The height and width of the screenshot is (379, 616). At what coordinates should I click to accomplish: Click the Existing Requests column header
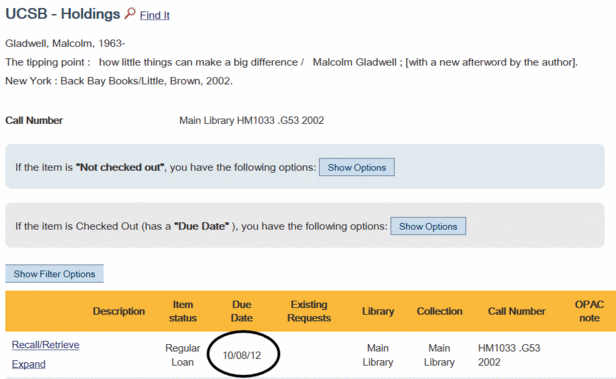click(309, 311)
